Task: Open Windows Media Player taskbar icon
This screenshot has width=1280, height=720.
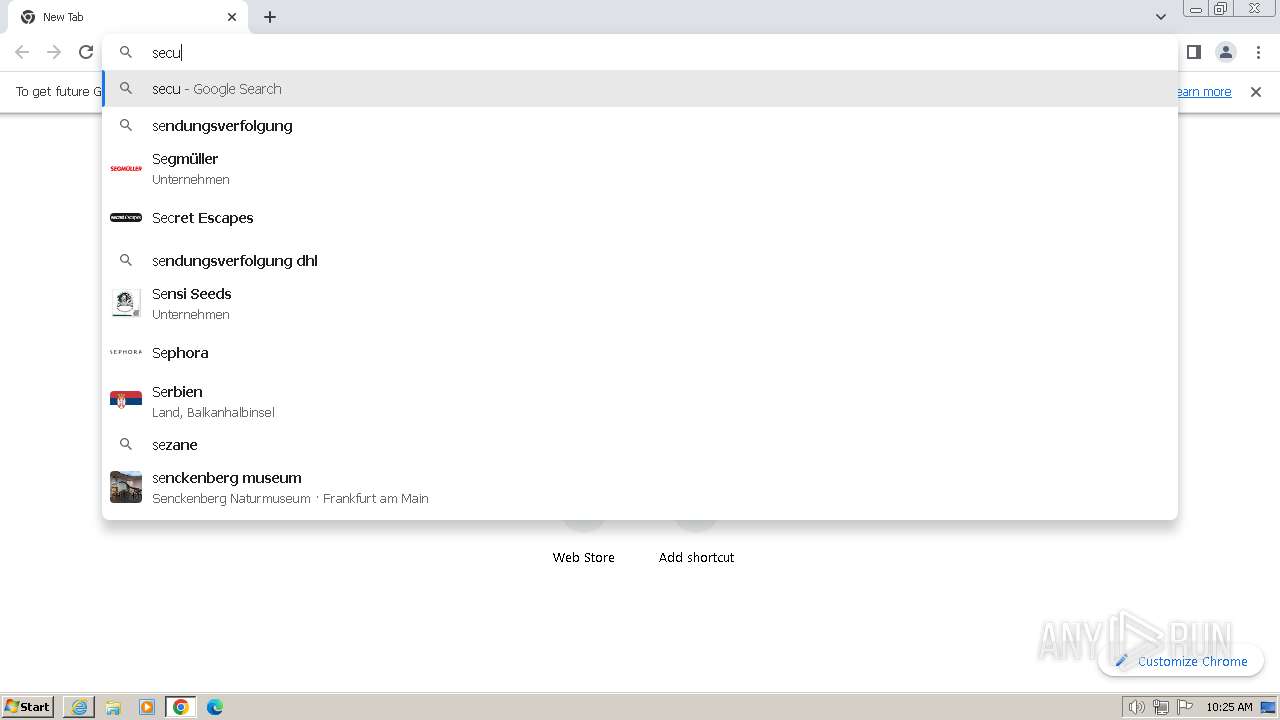Action: coord(147,707)
